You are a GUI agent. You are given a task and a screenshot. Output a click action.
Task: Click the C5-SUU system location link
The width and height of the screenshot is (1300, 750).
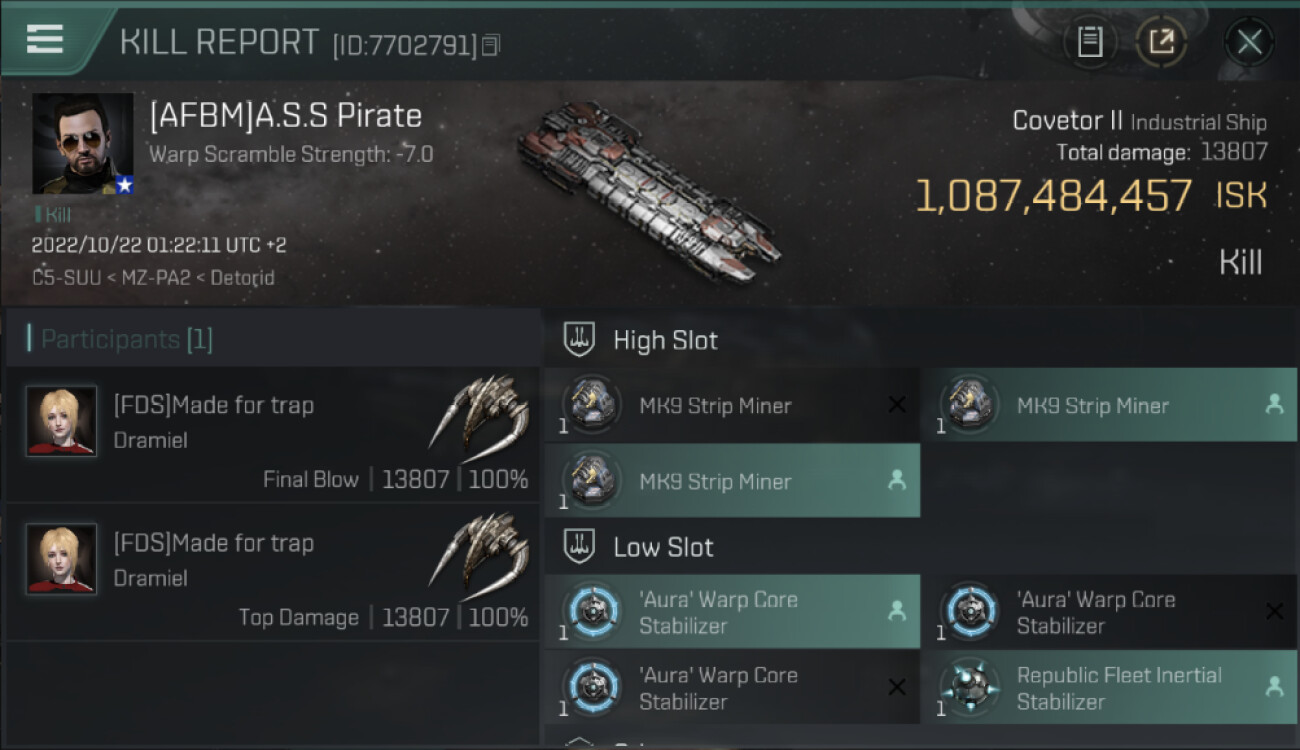[x=66, y=278]
